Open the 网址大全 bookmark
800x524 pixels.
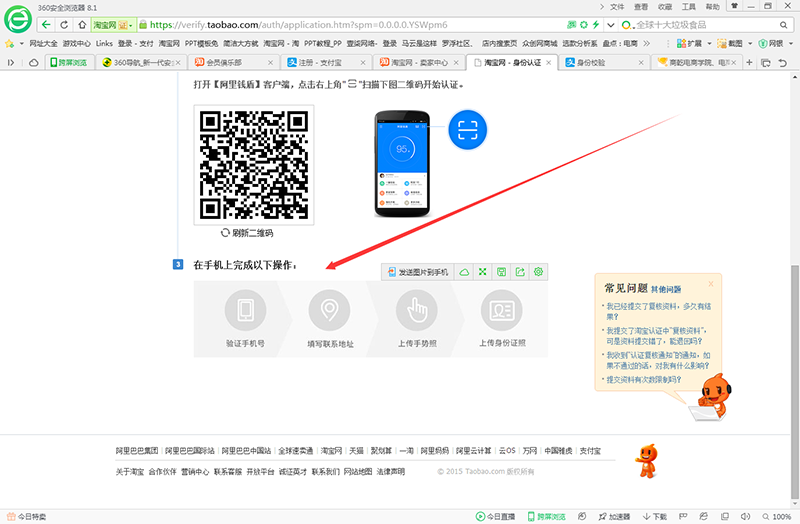(43, 43)
